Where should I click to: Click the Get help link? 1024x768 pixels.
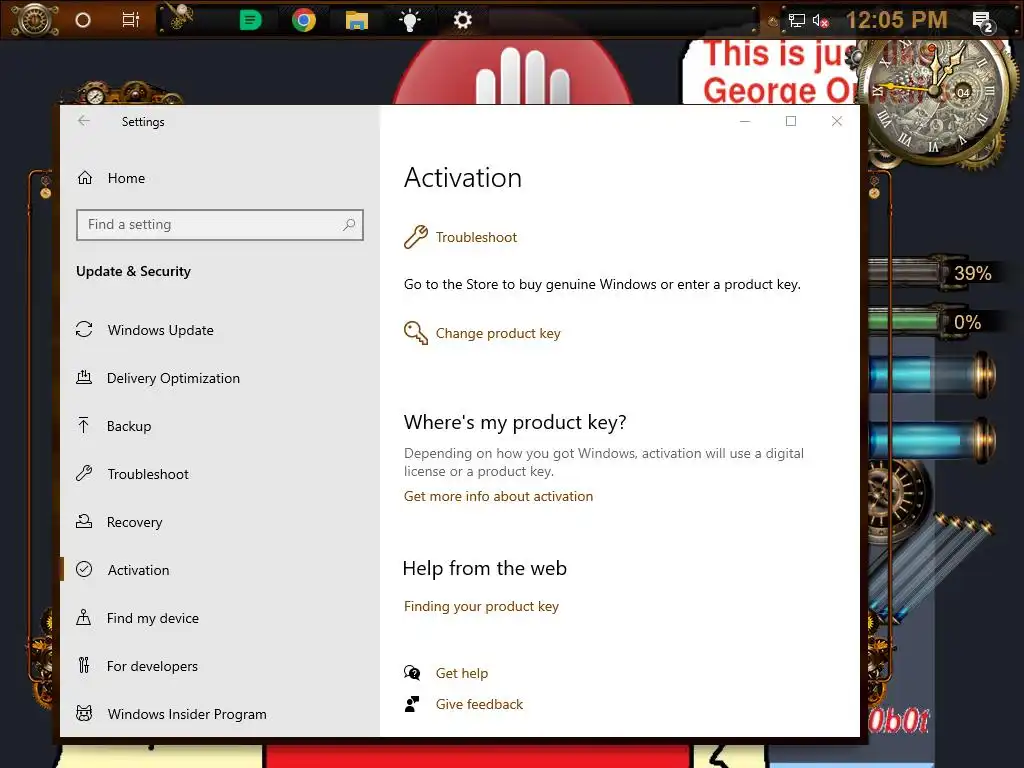click(x=462, y=673)
